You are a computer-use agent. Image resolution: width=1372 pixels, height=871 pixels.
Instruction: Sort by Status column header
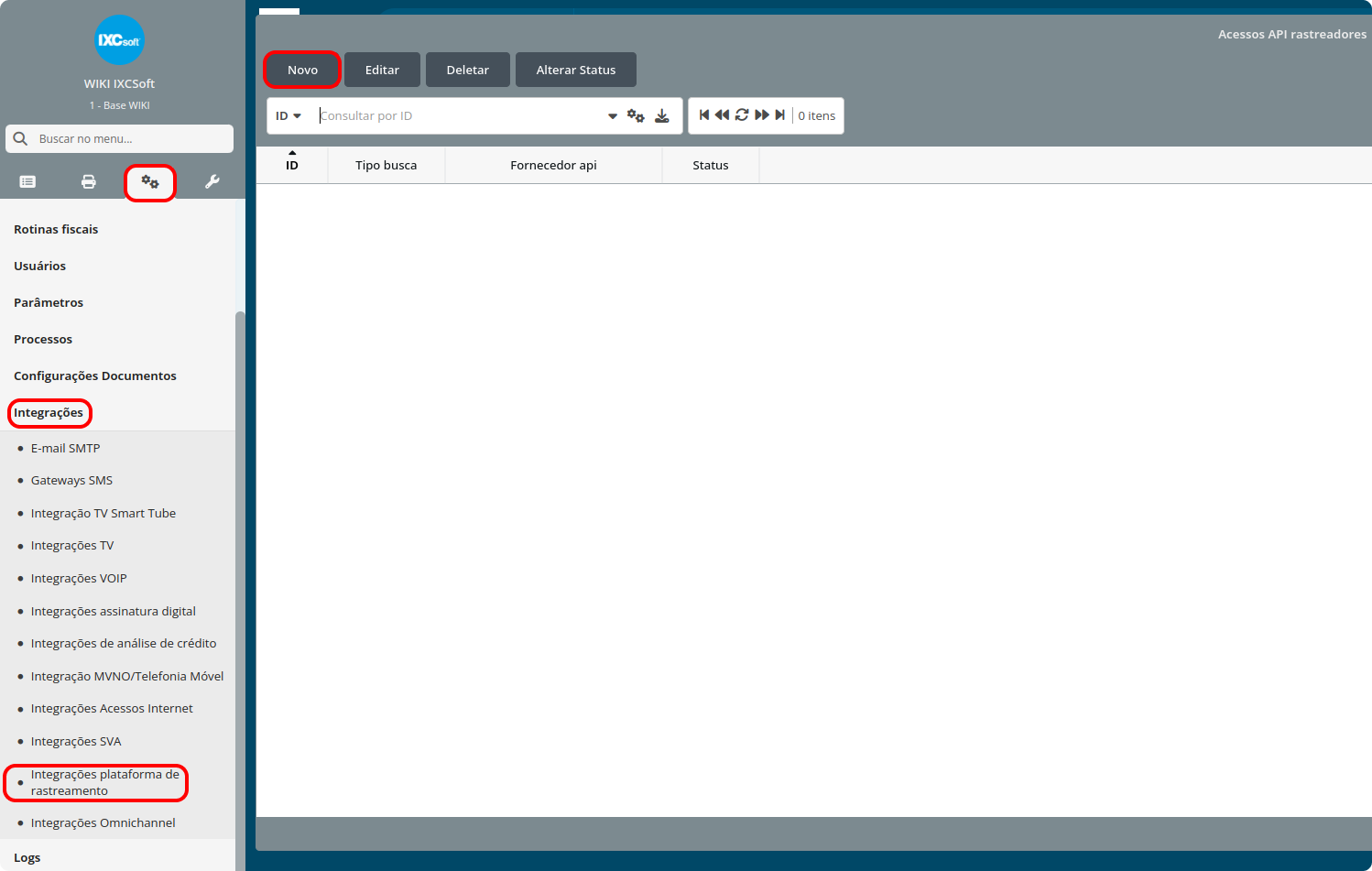(711, 165)
